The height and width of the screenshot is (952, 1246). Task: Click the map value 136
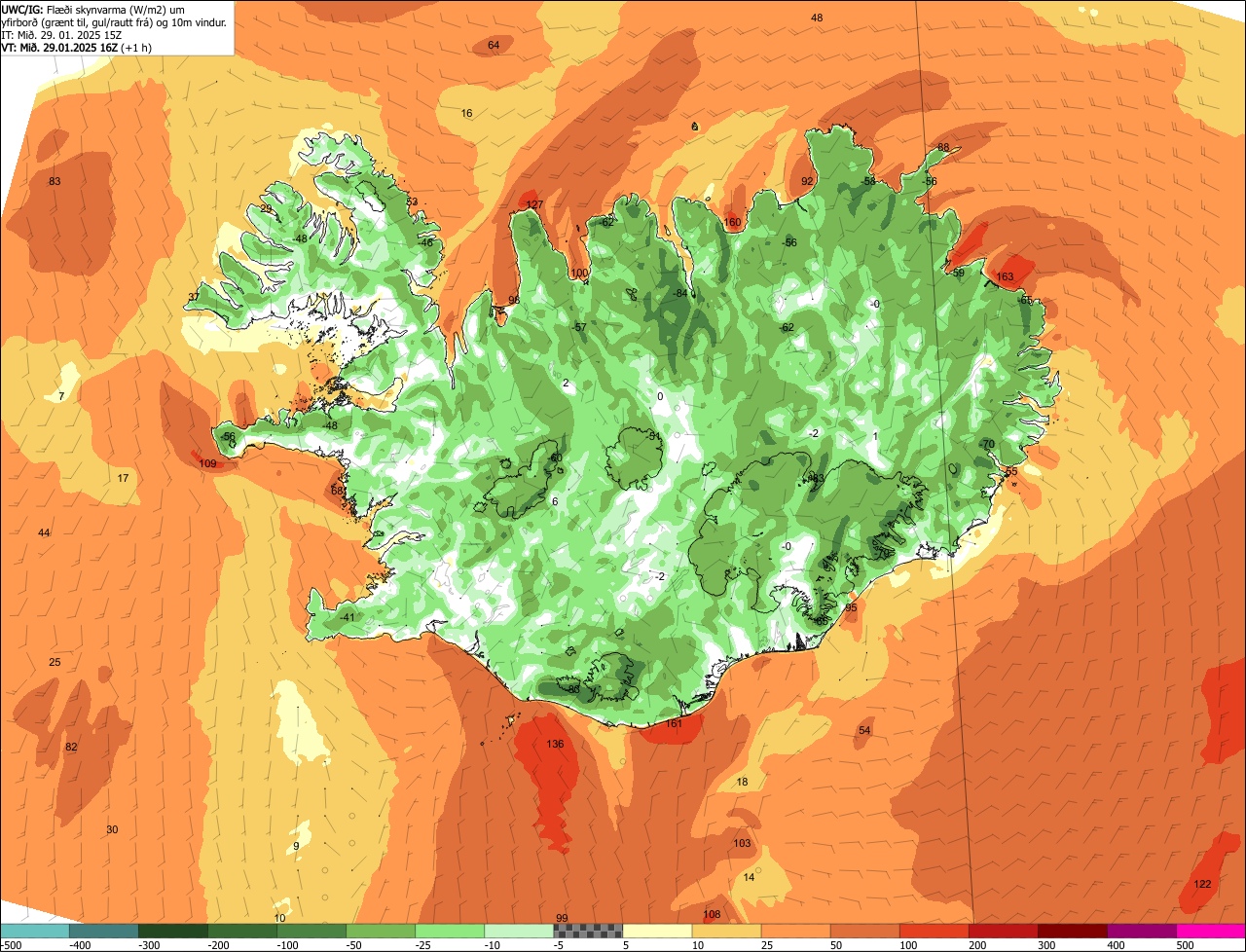pos(555,744)
